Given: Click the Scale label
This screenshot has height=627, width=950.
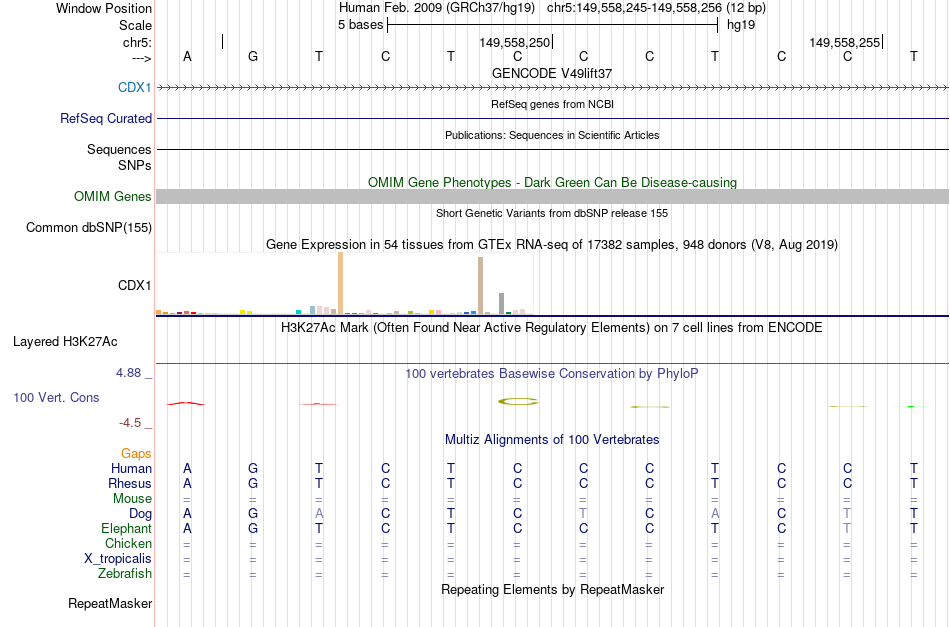Looking at the screenshot, I should [x=135, y=25].
